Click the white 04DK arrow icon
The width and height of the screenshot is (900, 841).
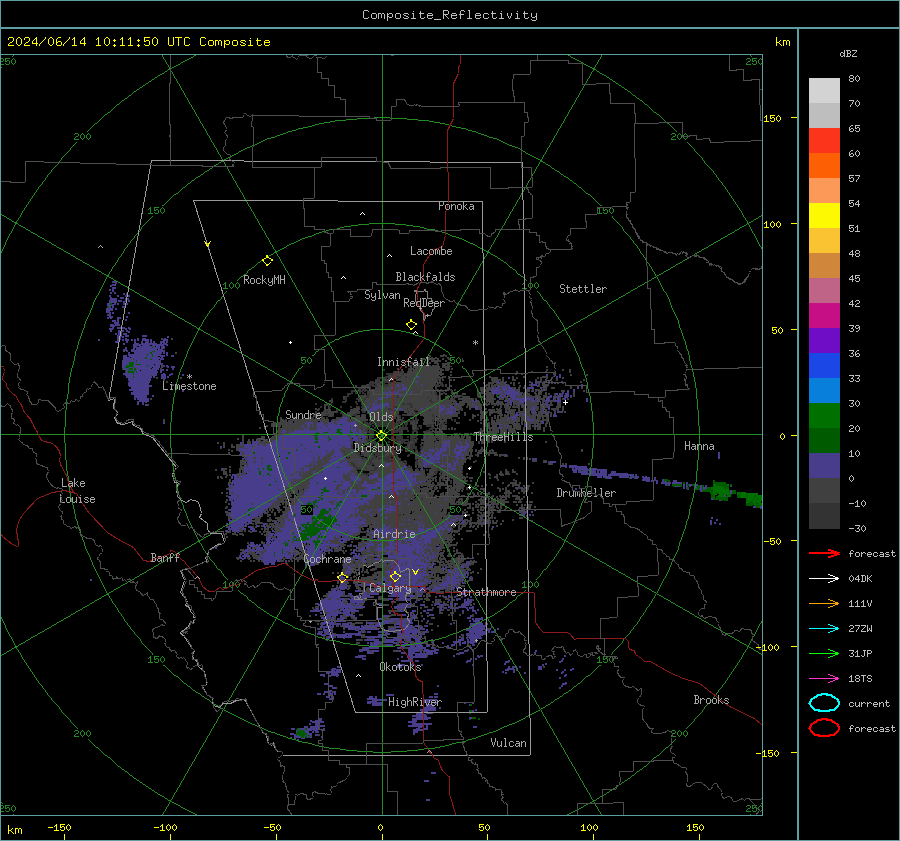point(824,579)
